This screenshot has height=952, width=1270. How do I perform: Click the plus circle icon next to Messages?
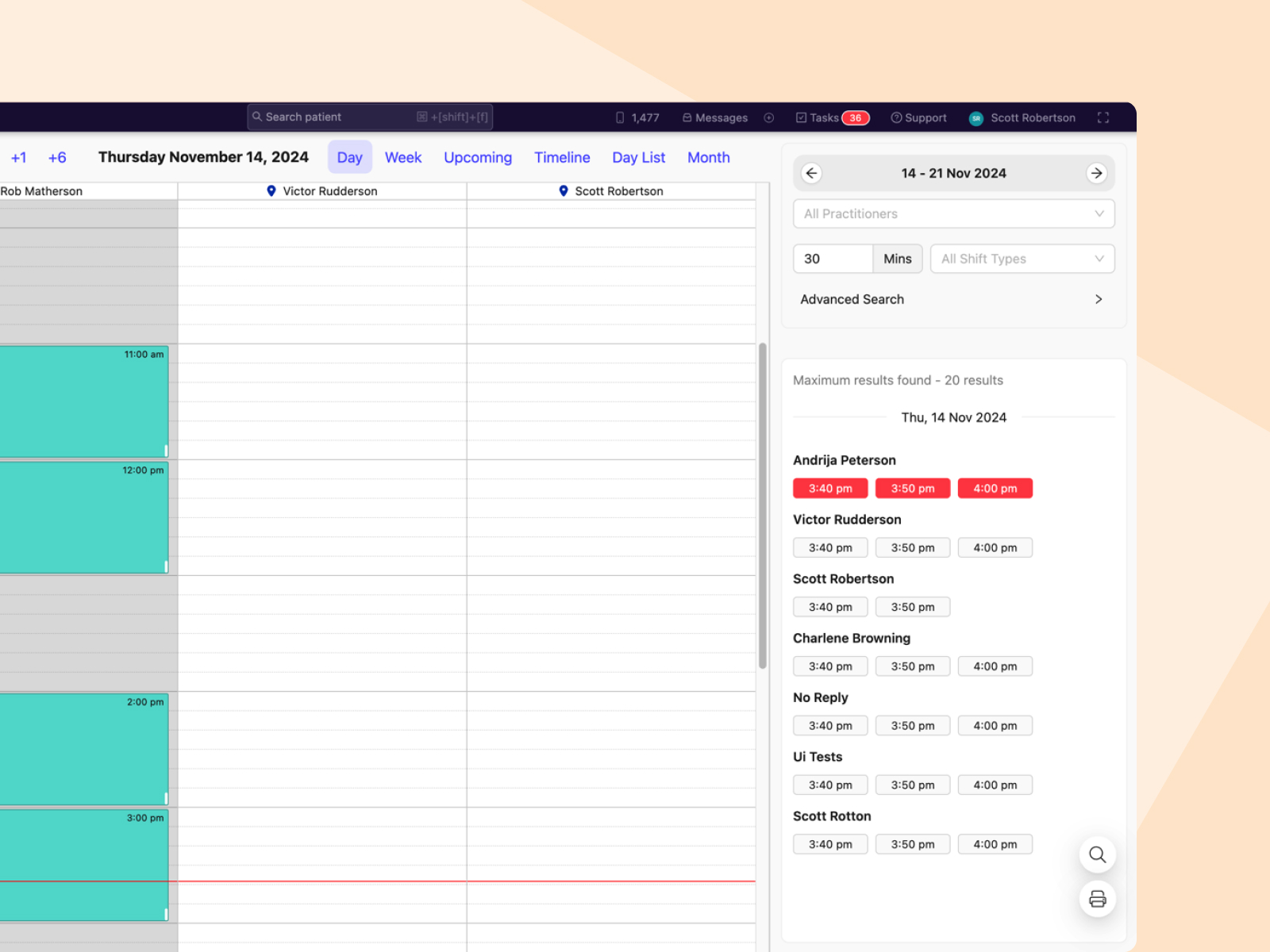coord(769,117)
